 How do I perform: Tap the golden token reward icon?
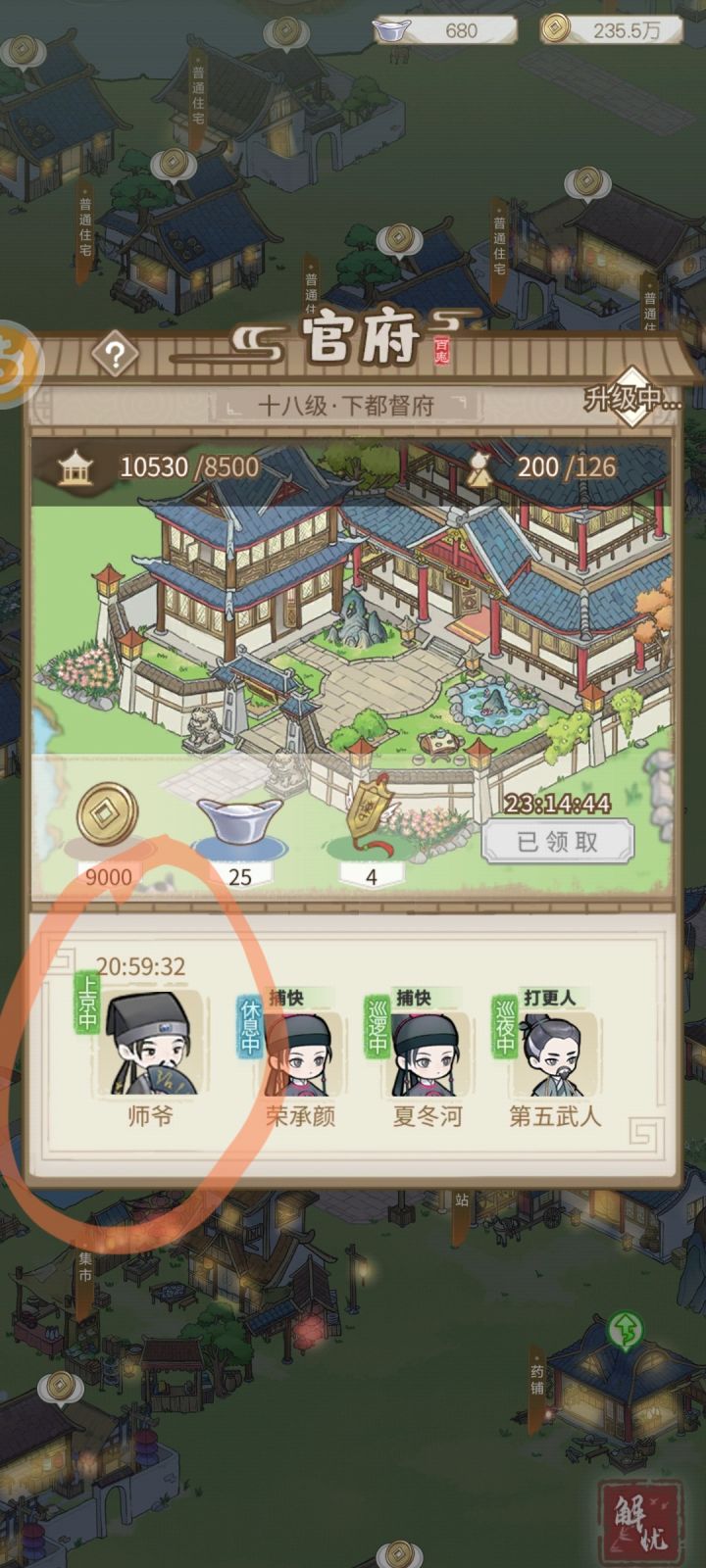(x=372, y=808)
